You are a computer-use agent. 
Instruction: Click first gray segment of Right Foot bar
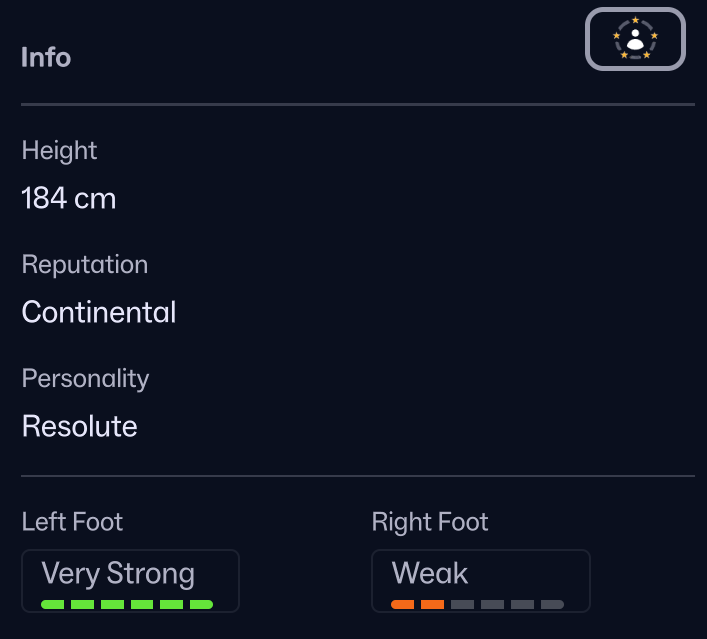click(x=462, y=605)
